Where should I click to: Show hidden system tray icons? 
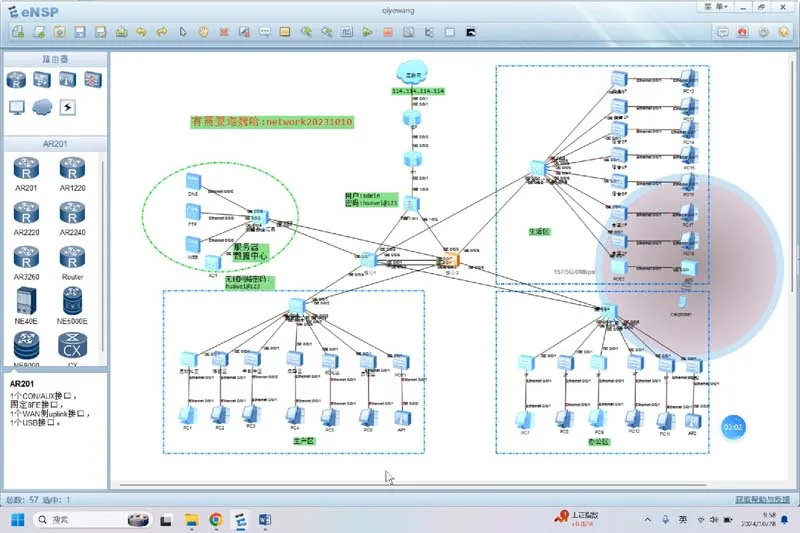(x=645, y=520)
